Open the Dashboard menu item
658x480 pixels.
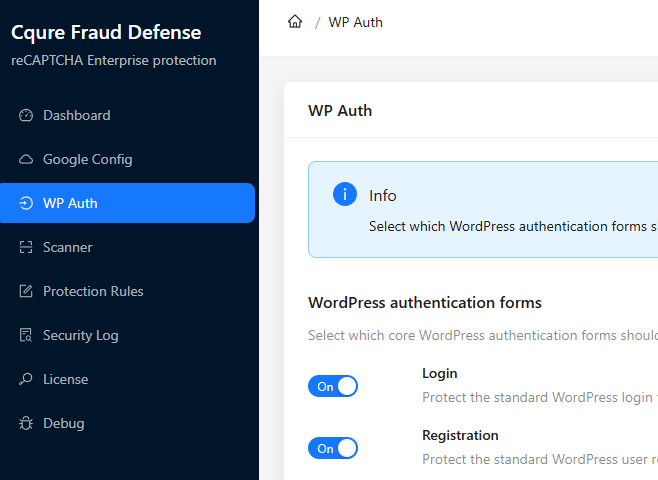pyautogui.click(x=128, y=115)
